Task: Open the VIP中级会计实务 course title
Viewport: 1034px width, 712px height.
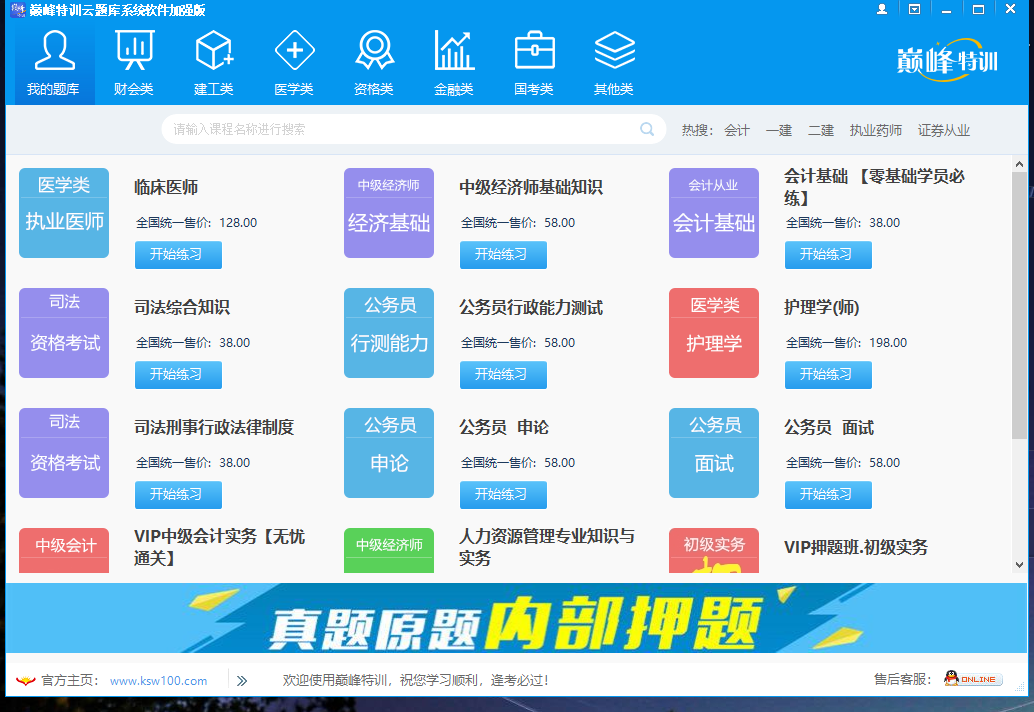Action: pyautogui.click(x=220, y=547)
